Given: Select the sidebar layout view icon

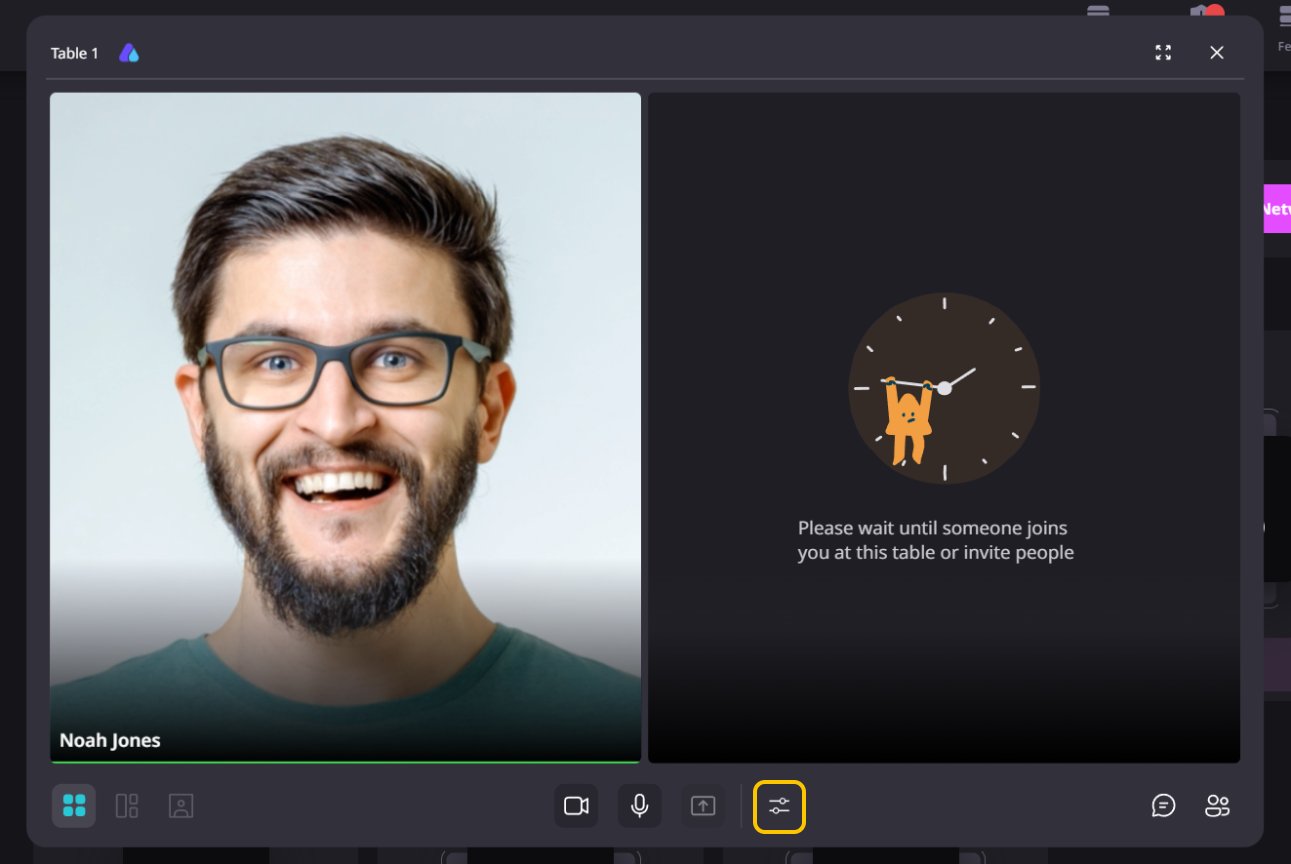Looking at the screenshot, I should point(127,805).
